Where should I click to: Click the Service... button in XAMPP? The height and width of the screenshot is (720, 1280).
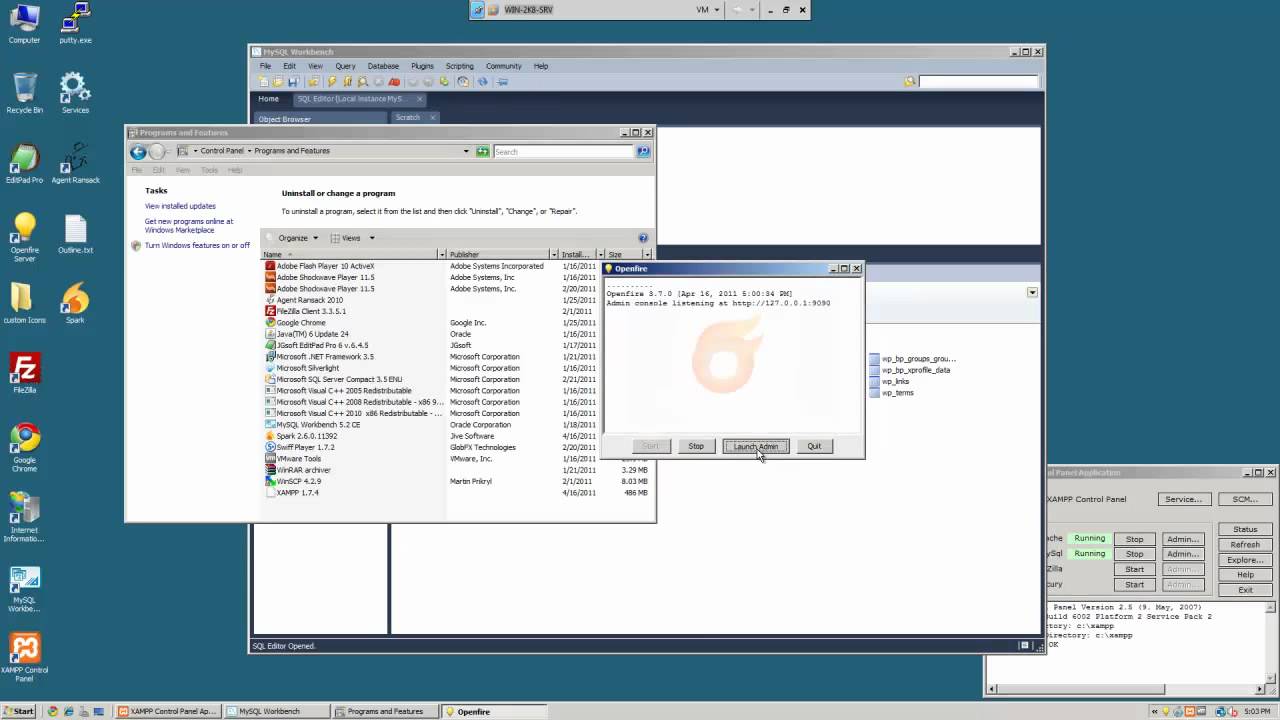1184,499
